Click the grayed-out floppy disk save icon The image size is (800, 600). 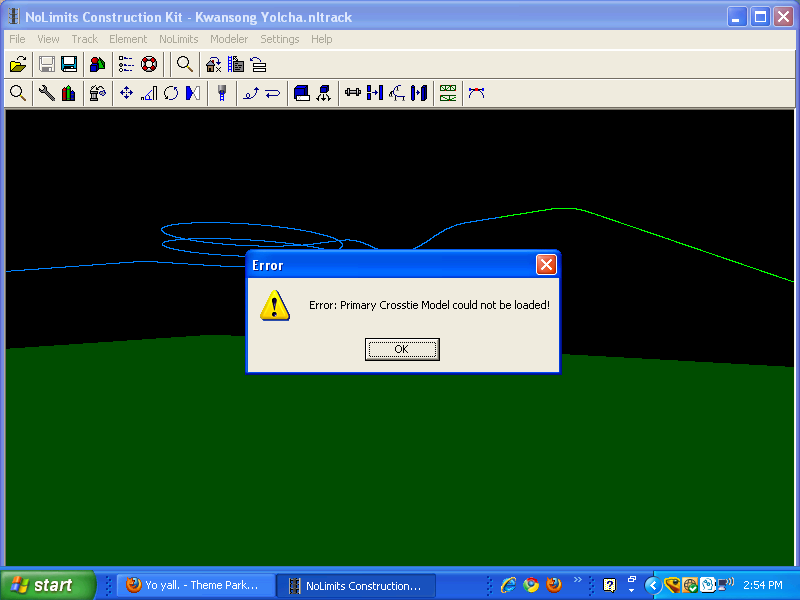click(x=47, y=64)
